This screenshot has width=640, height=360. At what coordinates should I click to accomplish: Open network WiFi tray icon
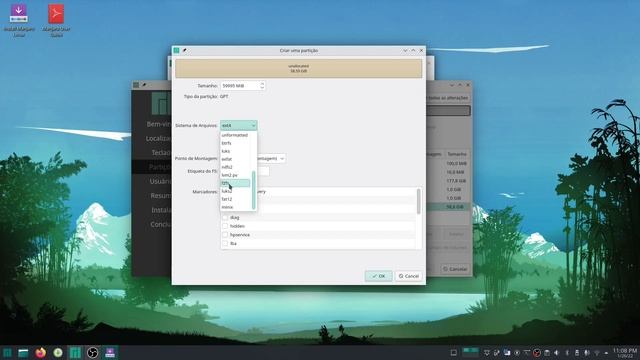[x=597, y=353]
